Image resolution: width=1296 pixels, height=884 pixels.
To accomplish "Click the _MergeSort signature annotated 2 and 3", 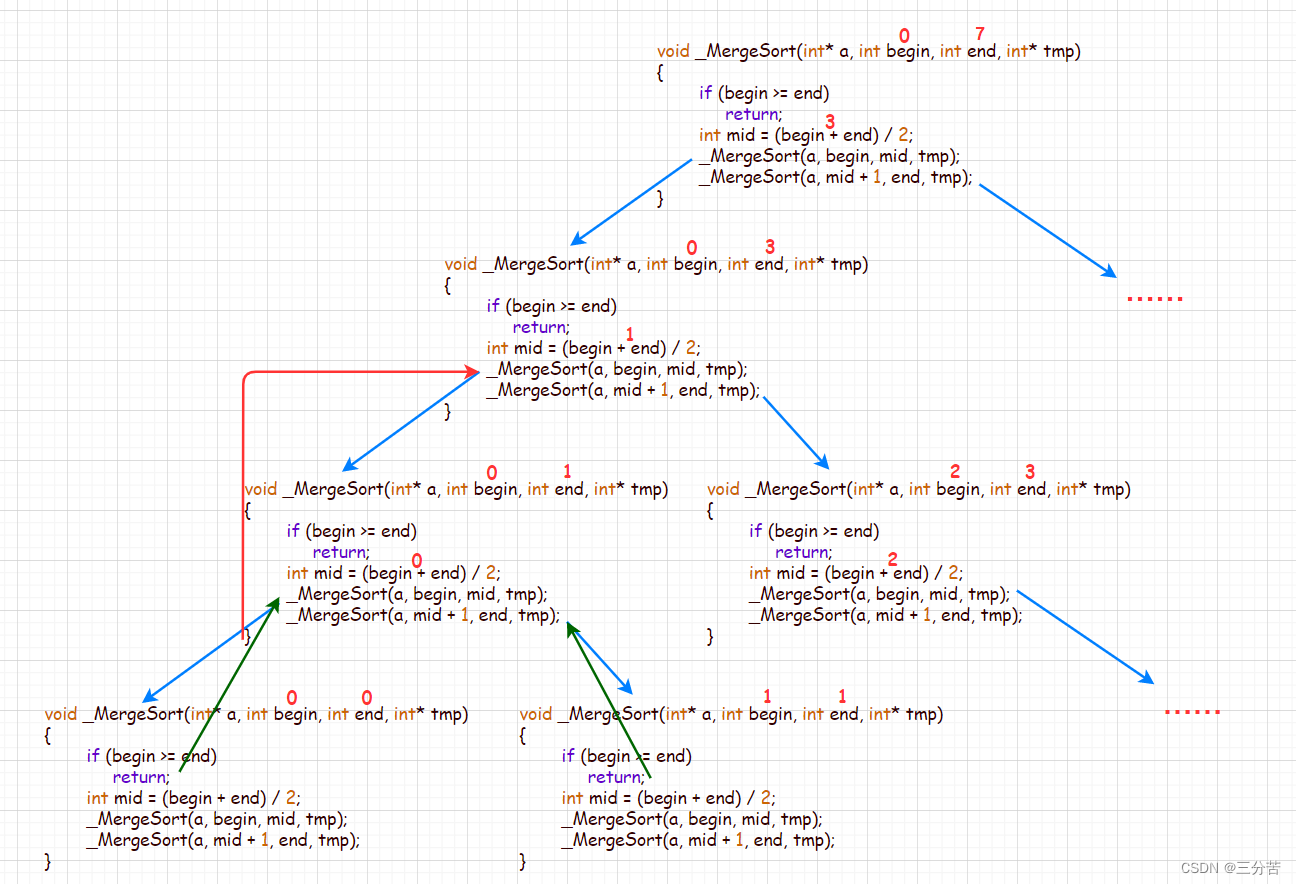I will [919, 489].
